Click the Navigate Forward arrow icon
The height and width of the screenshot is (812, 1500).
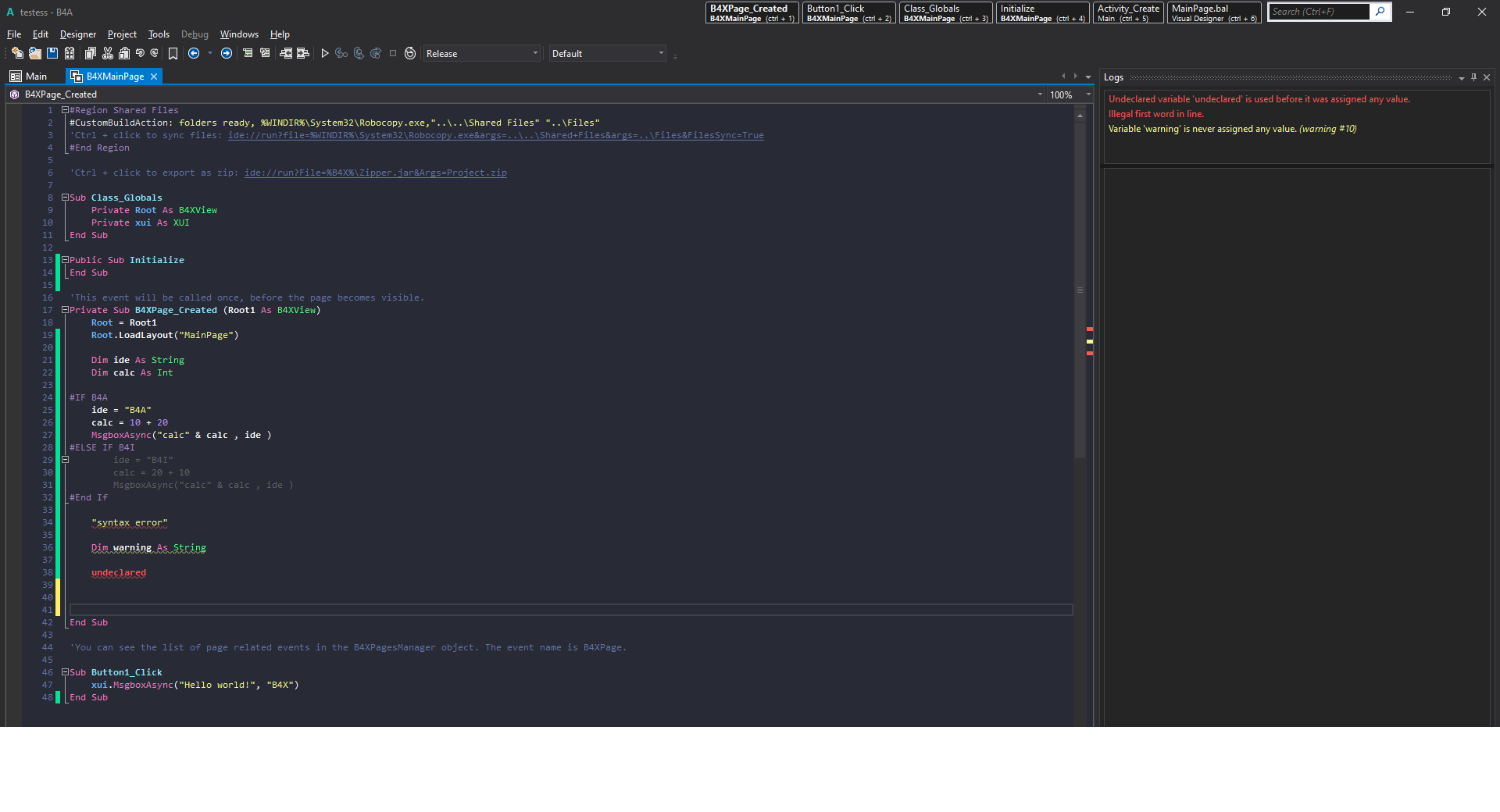click(227, 53)
